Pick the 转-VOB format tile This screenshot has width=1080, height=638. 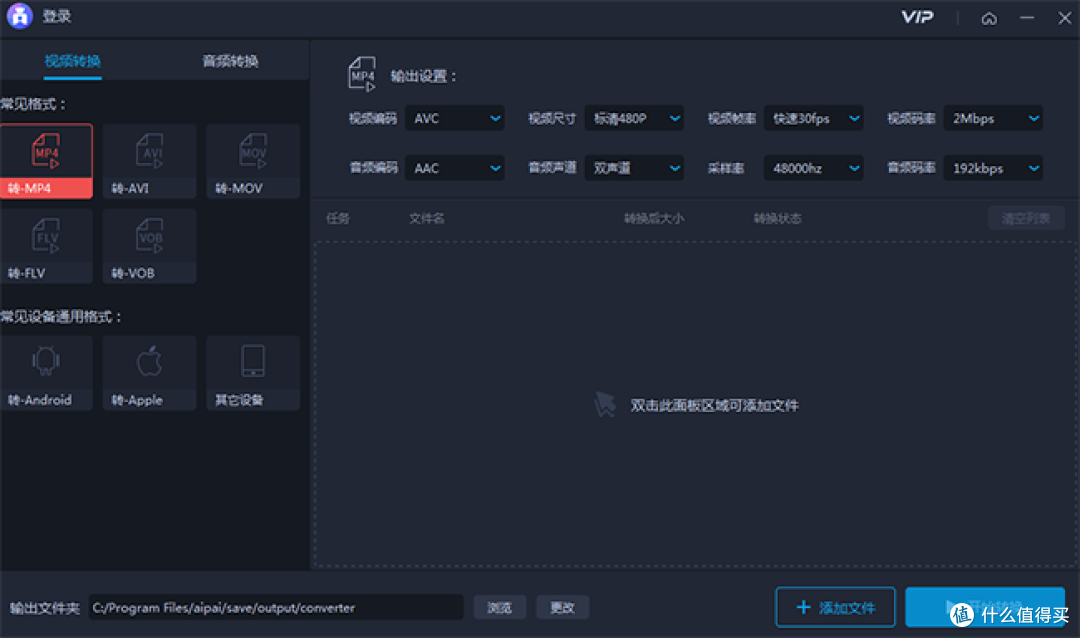coord(149,246)
